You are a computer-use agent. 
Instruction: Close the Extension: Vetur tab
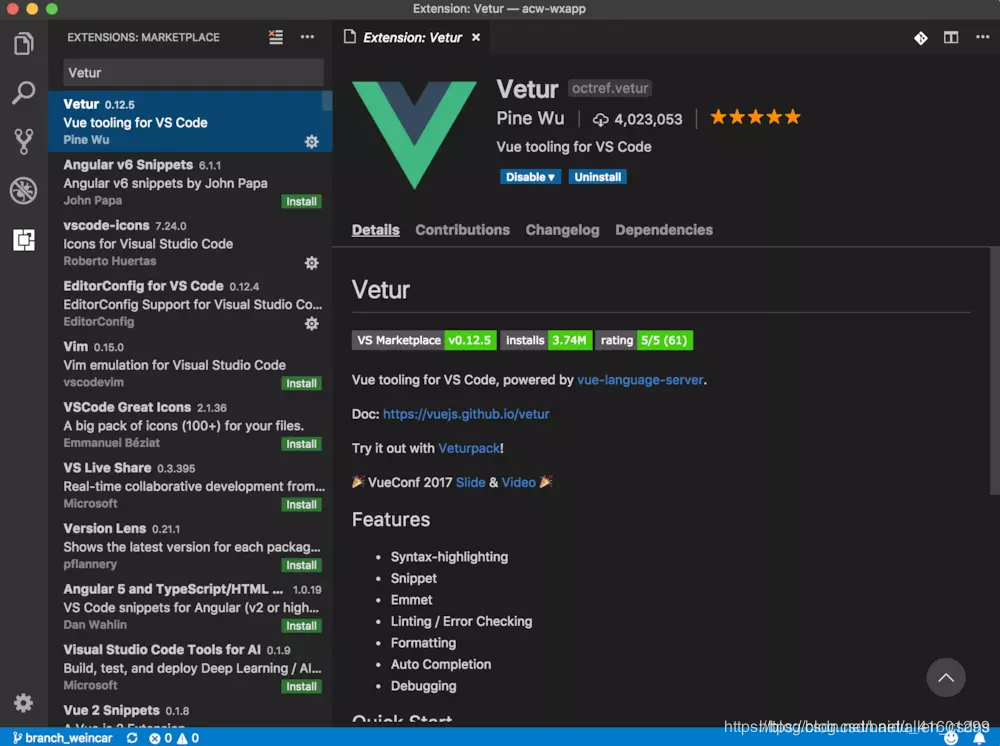(476, 38)
